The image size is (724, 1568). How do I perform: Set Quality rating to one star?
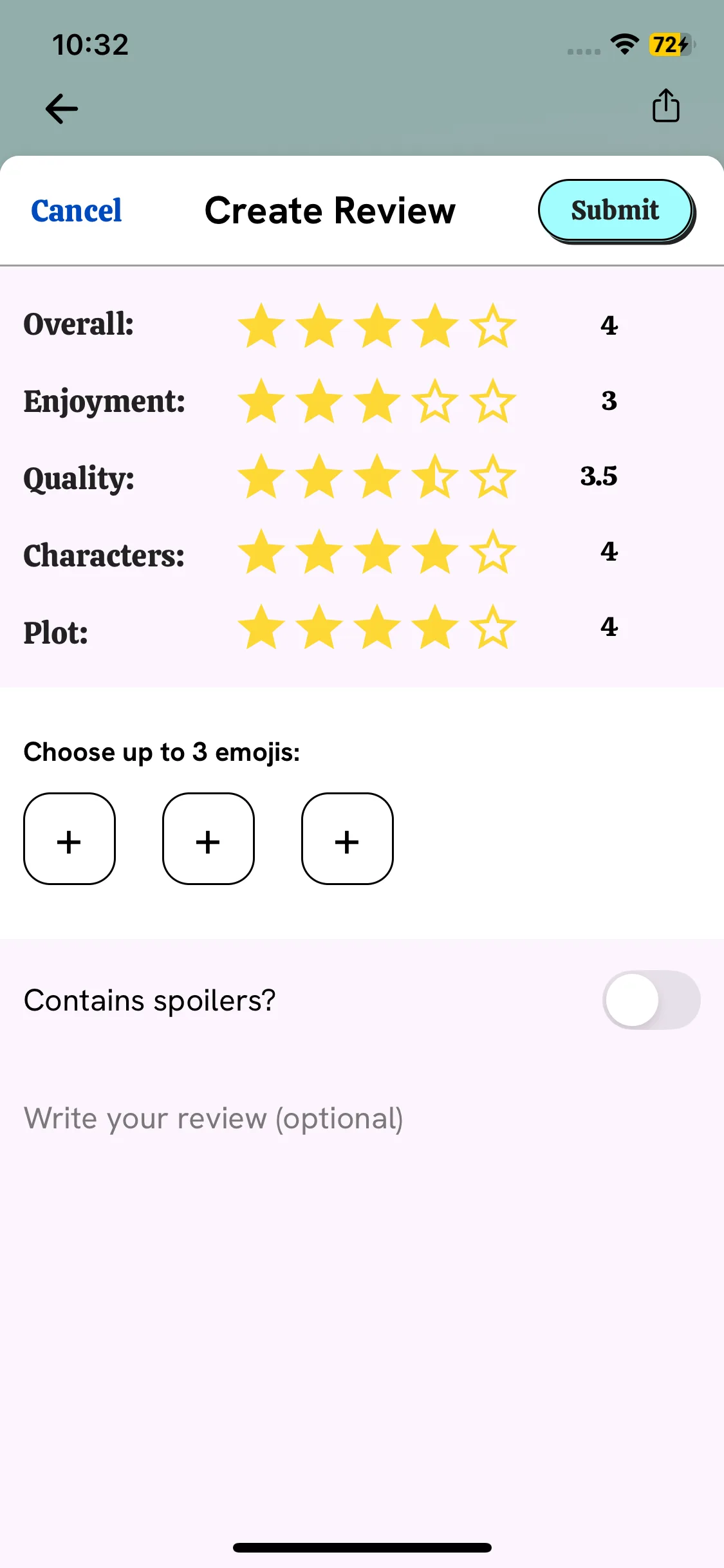click(261, 477)
